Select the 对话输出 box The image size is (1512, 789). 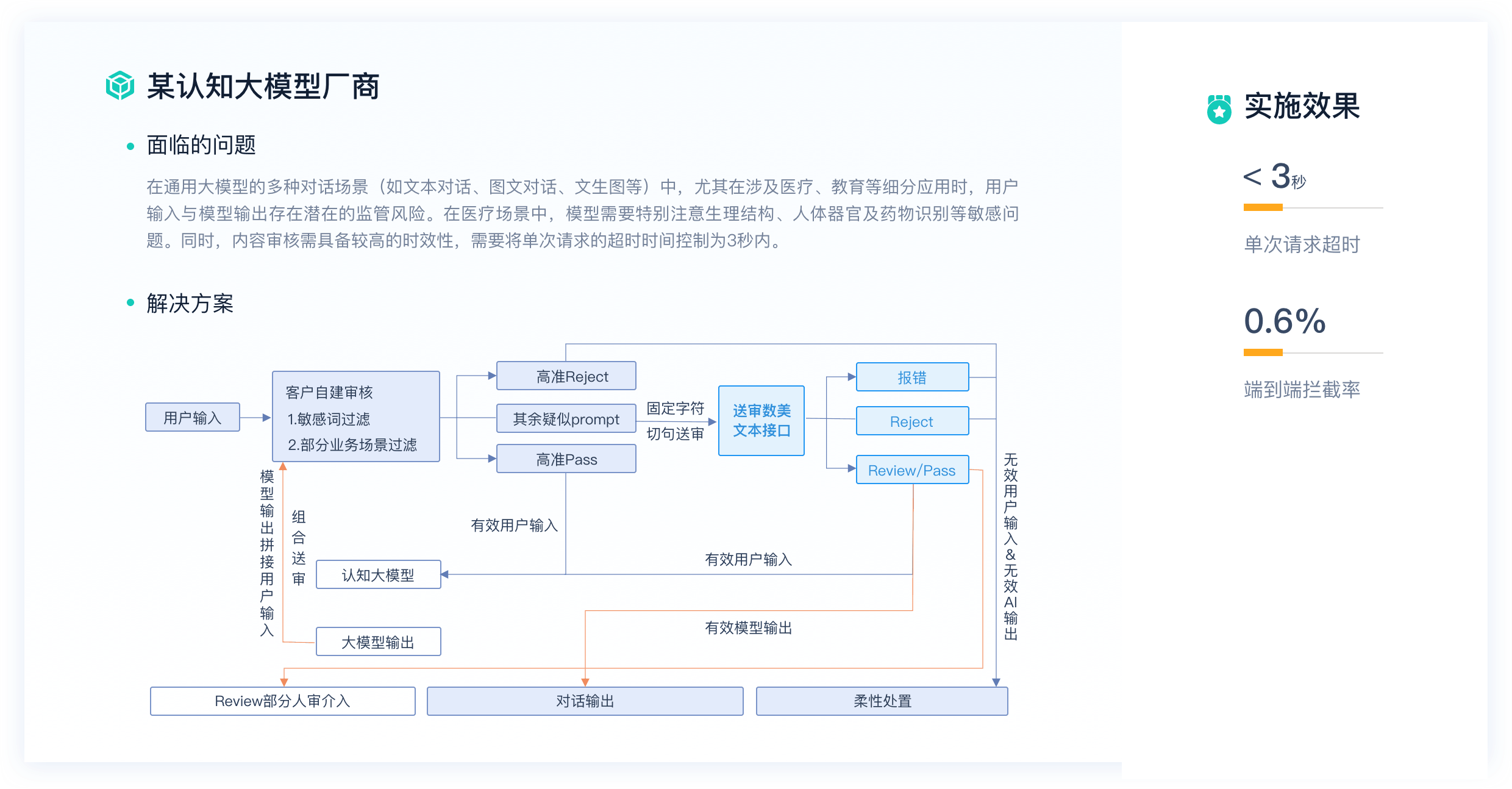click(585, 701)
